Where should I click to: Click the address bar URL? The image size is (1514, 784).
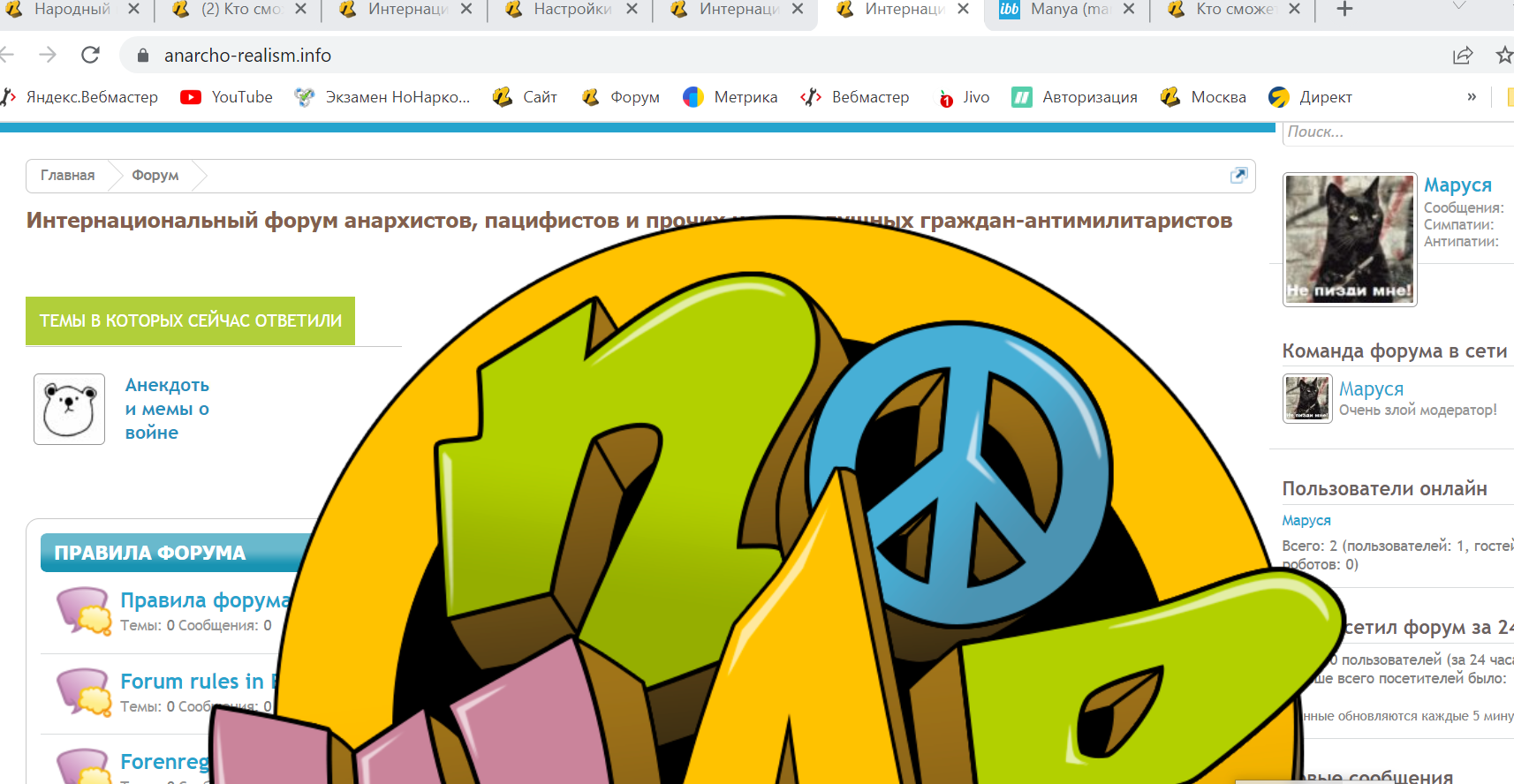[247, 56]
